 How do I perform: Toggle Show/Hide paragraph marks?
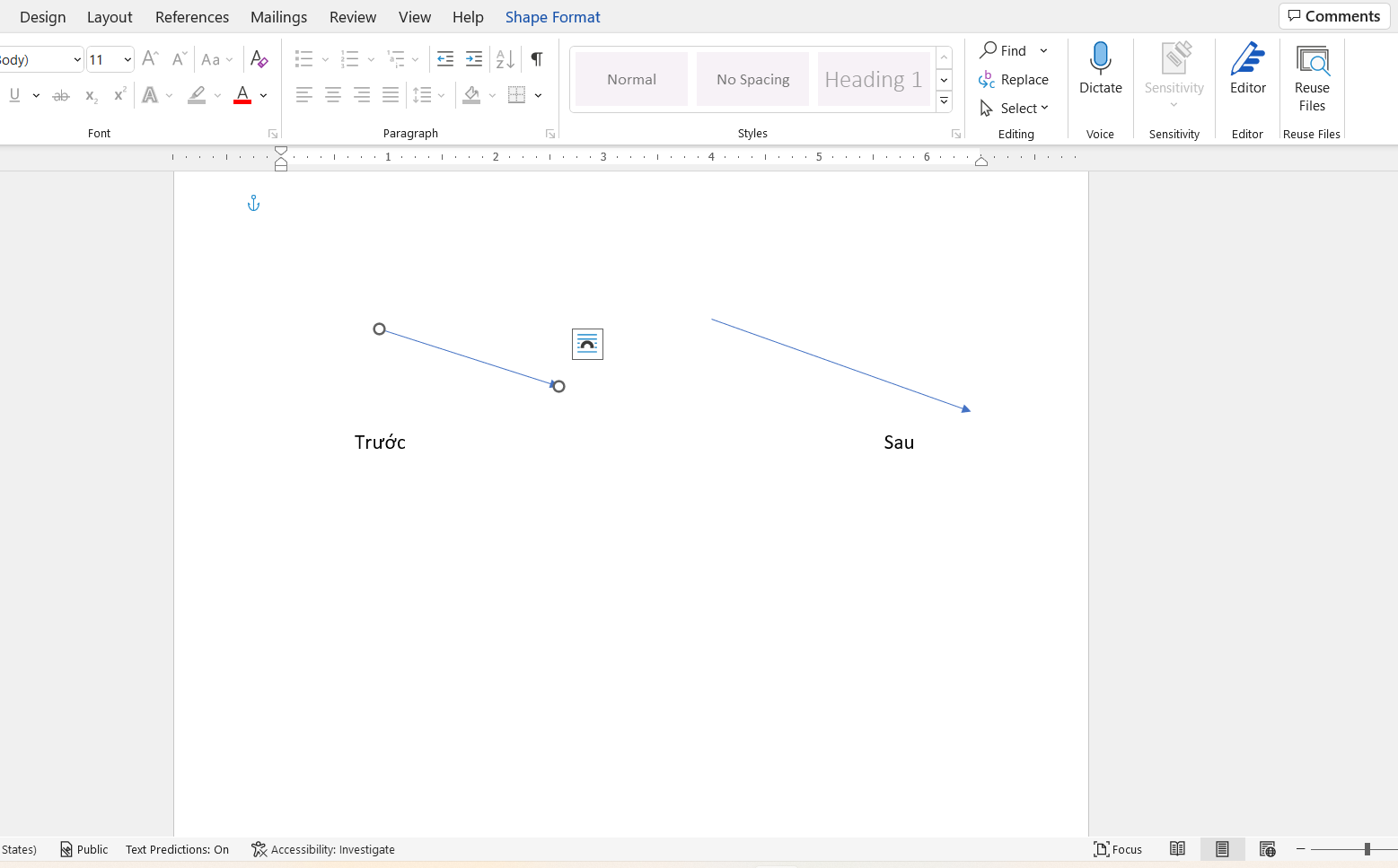click(536, 59)
